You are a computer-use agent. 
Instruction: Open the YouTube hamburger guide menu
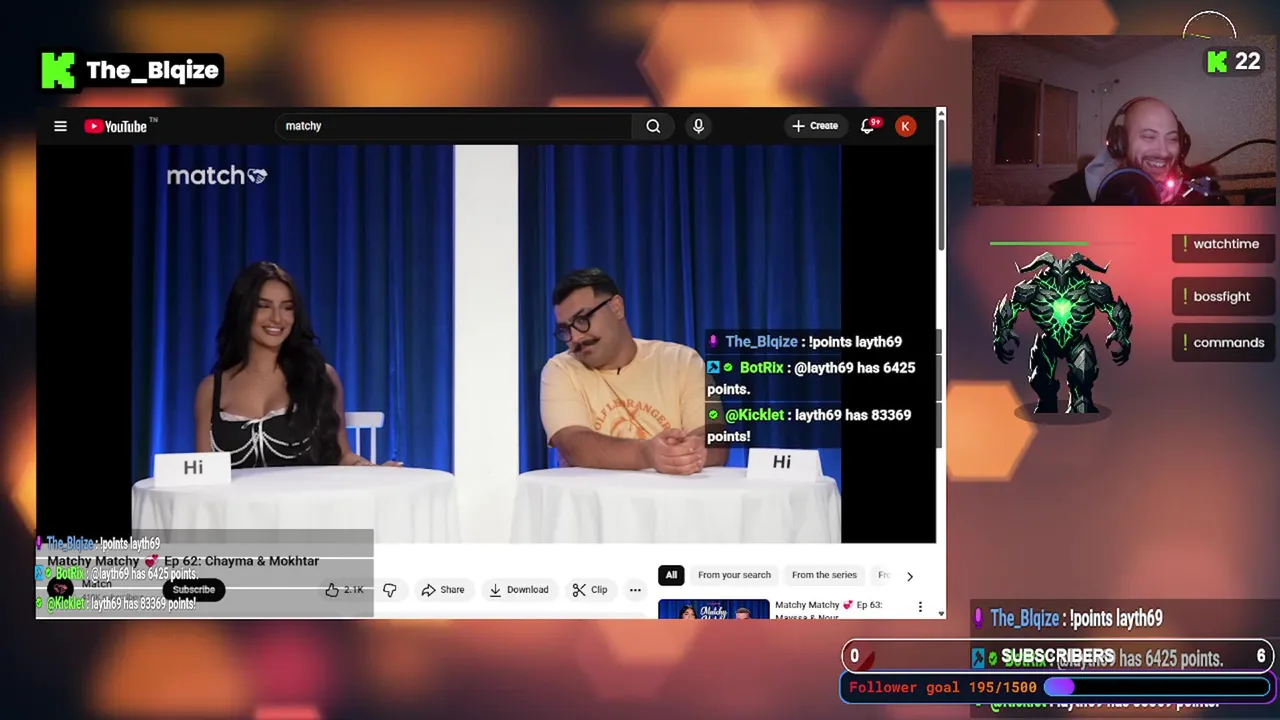click(x=60, y=126)
